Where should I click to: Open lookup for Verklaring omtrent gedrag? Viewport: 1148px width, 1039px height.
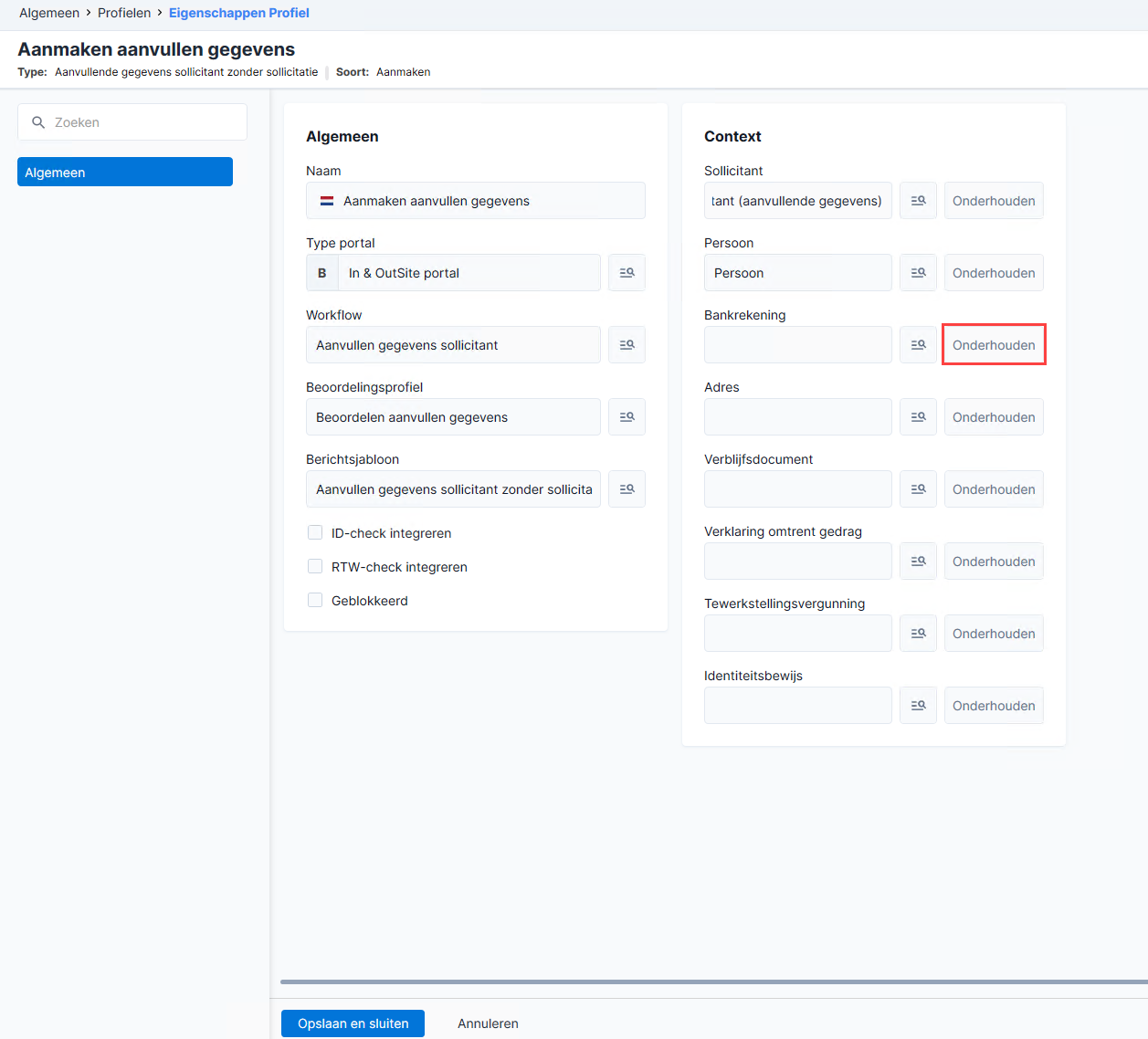pos(918,561)
